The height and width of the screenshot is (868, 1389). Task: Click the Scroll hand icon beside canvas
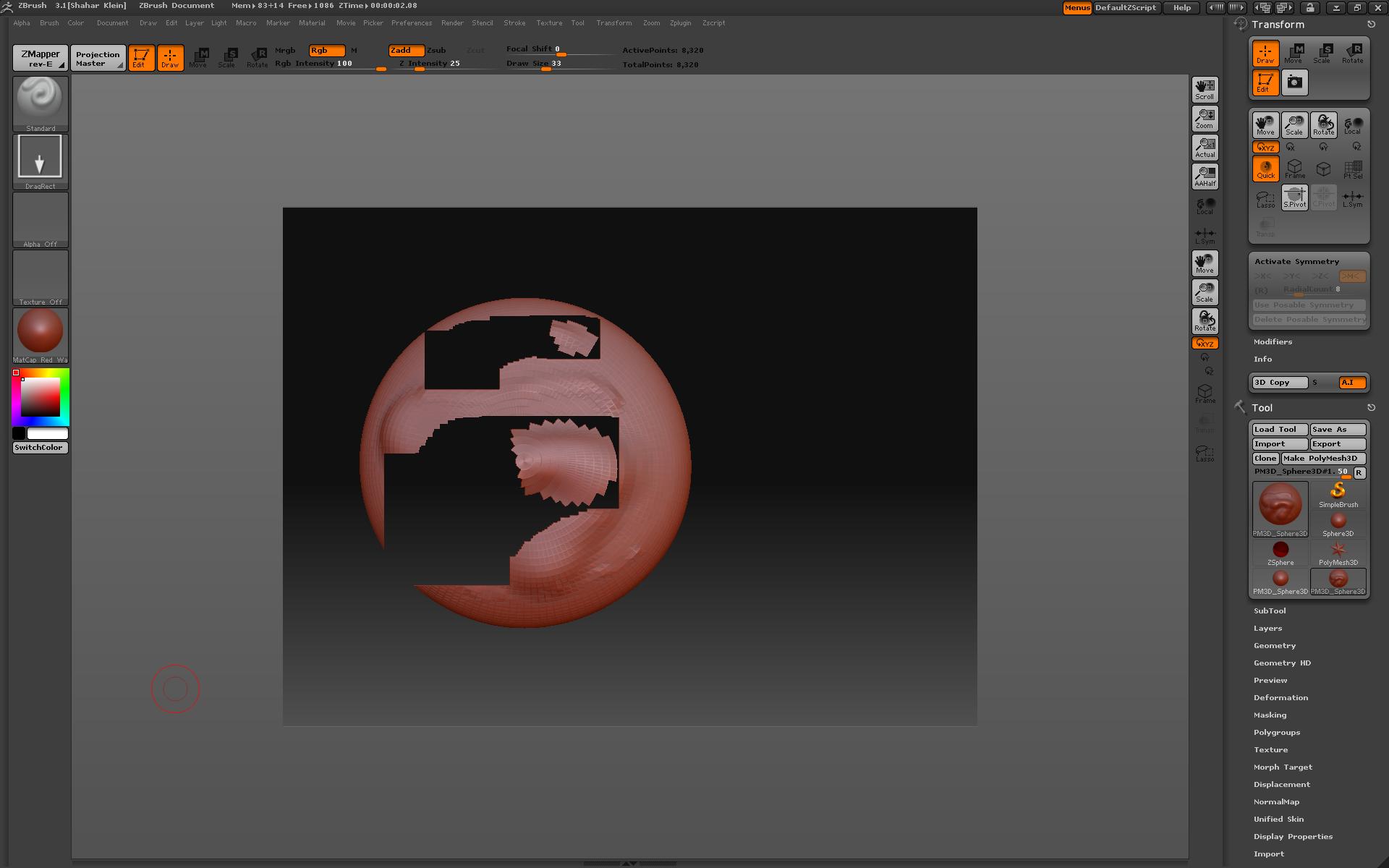pyautogui.click(x=1205, y=89)
